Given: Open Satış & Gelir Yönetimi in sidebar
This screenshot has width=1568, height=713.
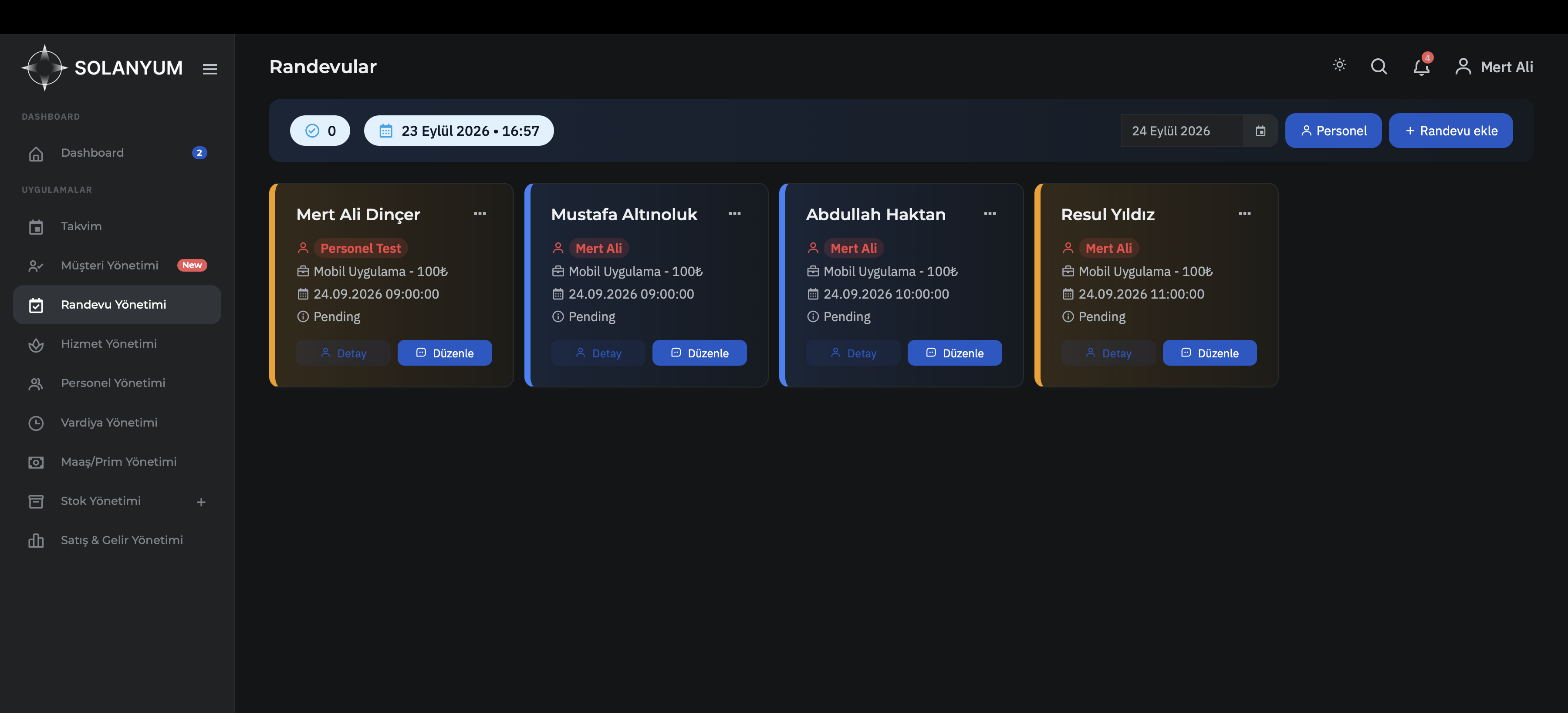Looking at the screenshot, I should coord(117,540).
